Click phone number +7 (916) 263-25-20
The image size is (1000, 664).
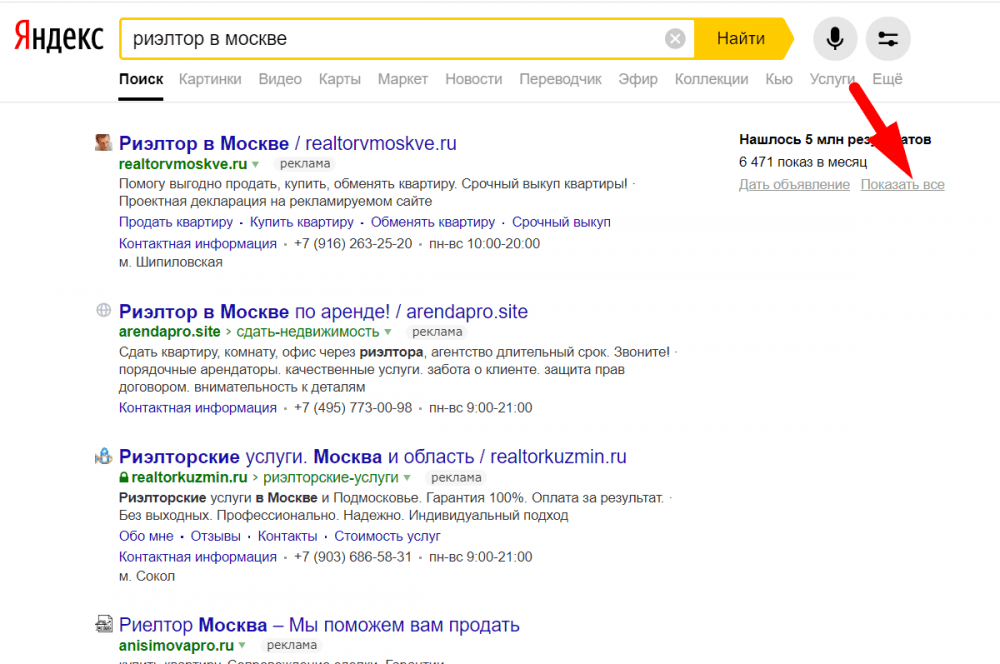click(x=353, y=244)
